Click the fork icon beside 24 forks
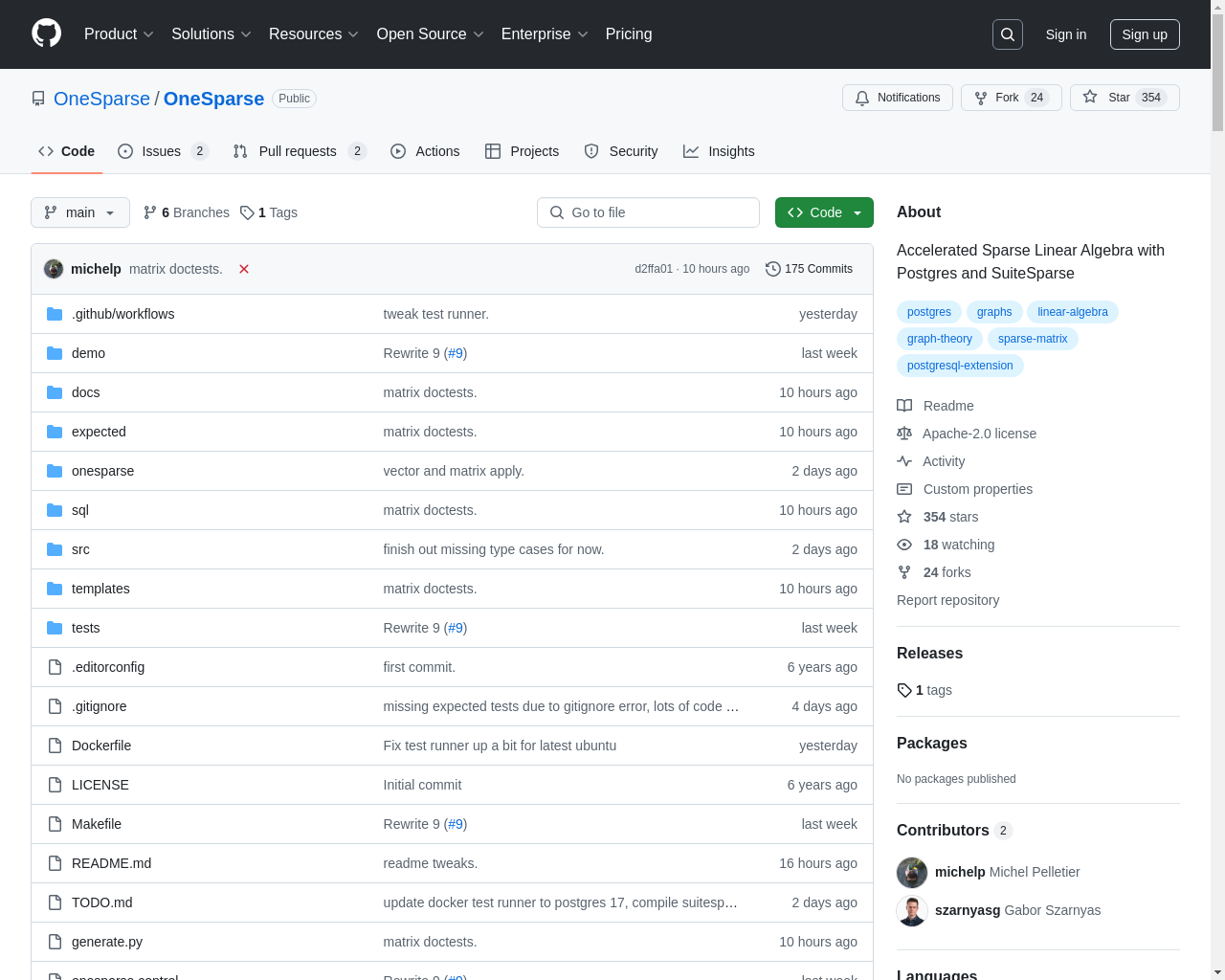Image resolution: width=1225 pixels, height=980 pixels. 904,572
